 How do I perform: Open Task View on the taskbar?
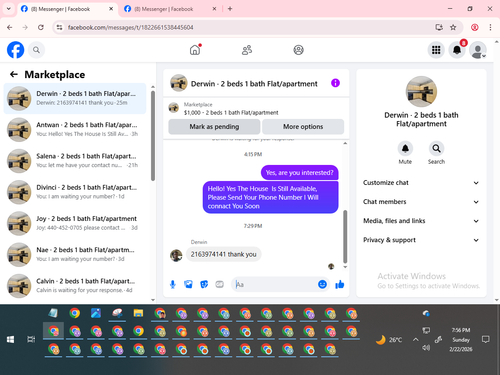click(31, 340)
